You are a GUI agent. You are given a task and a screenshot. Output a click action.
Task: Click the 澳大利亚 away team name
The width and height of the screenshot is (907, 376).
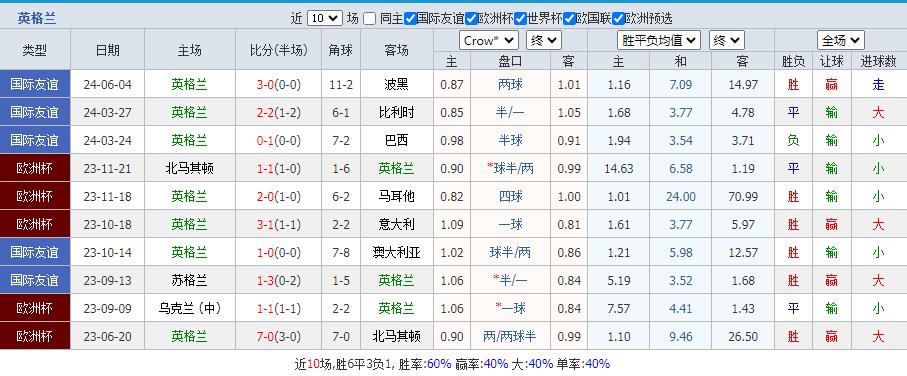coord(396,252)
